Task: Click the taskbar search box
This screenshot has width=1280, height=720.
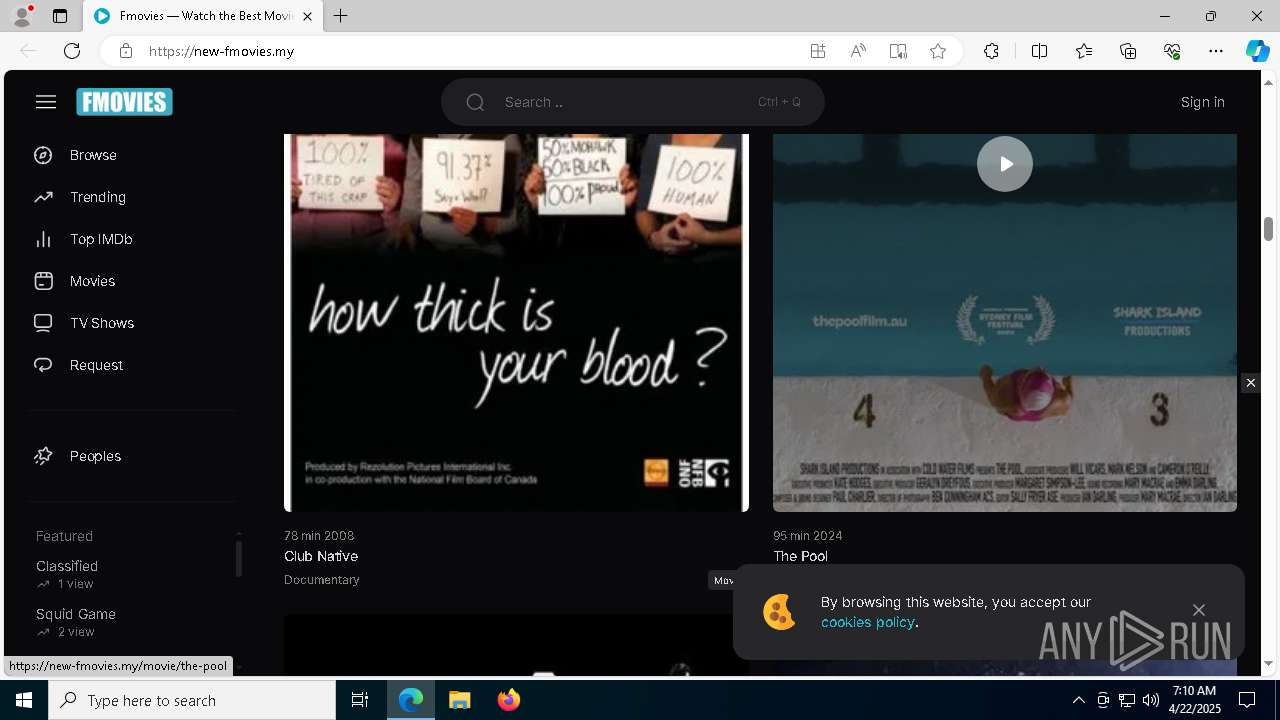Action: (x=192, y=700)
